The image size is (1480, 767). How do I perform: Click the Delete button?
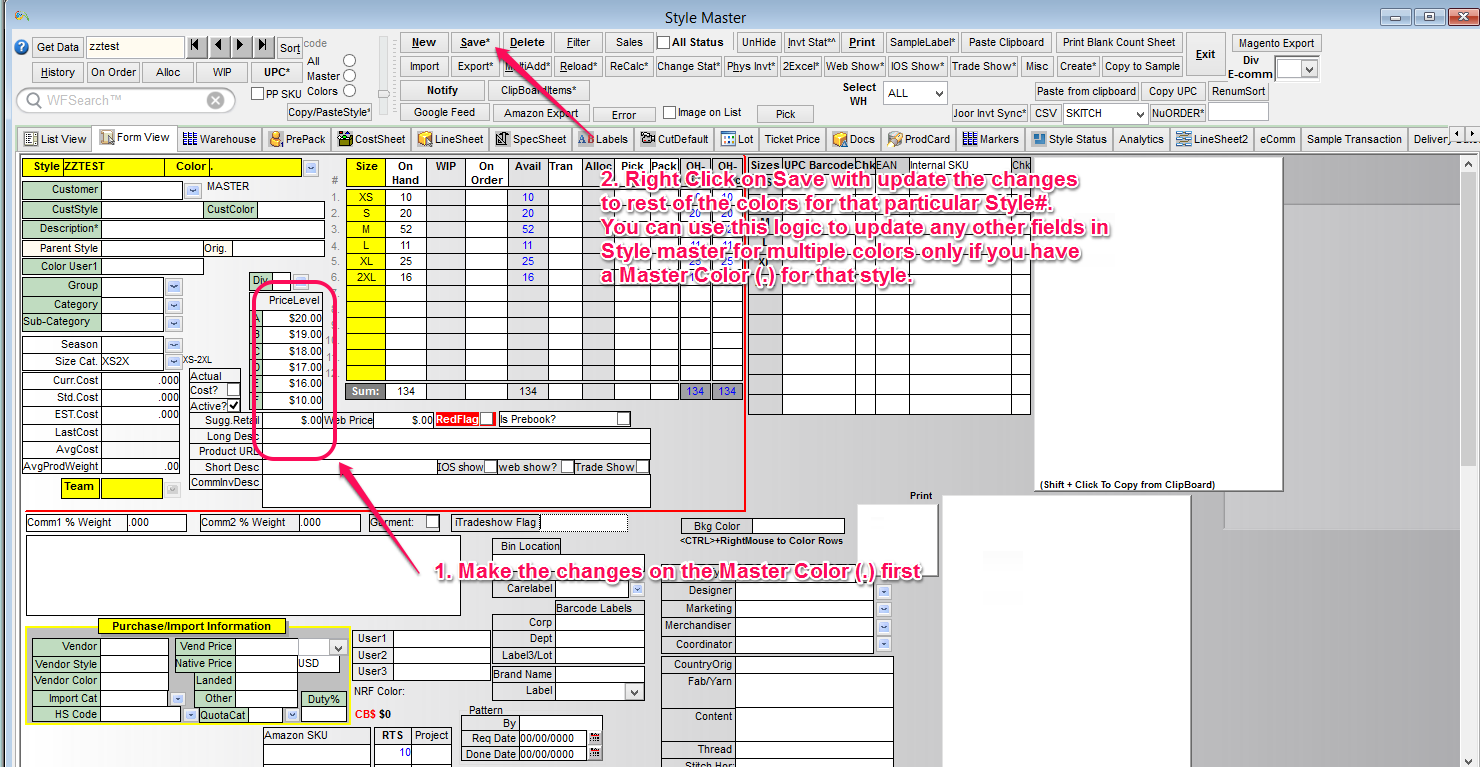click(527, 42)
